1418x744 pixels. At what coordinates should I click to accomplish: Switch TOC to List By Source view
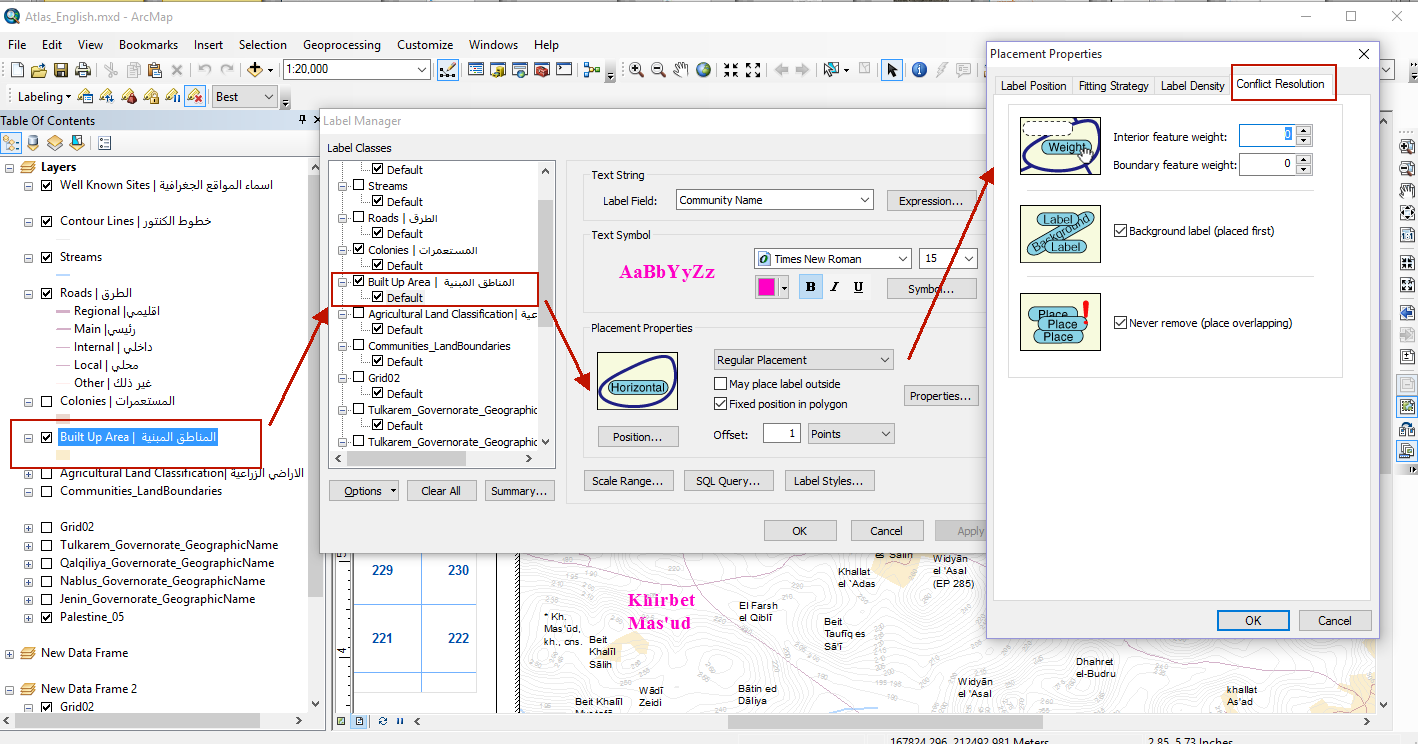pyautogui.click(x=33, y=143)
